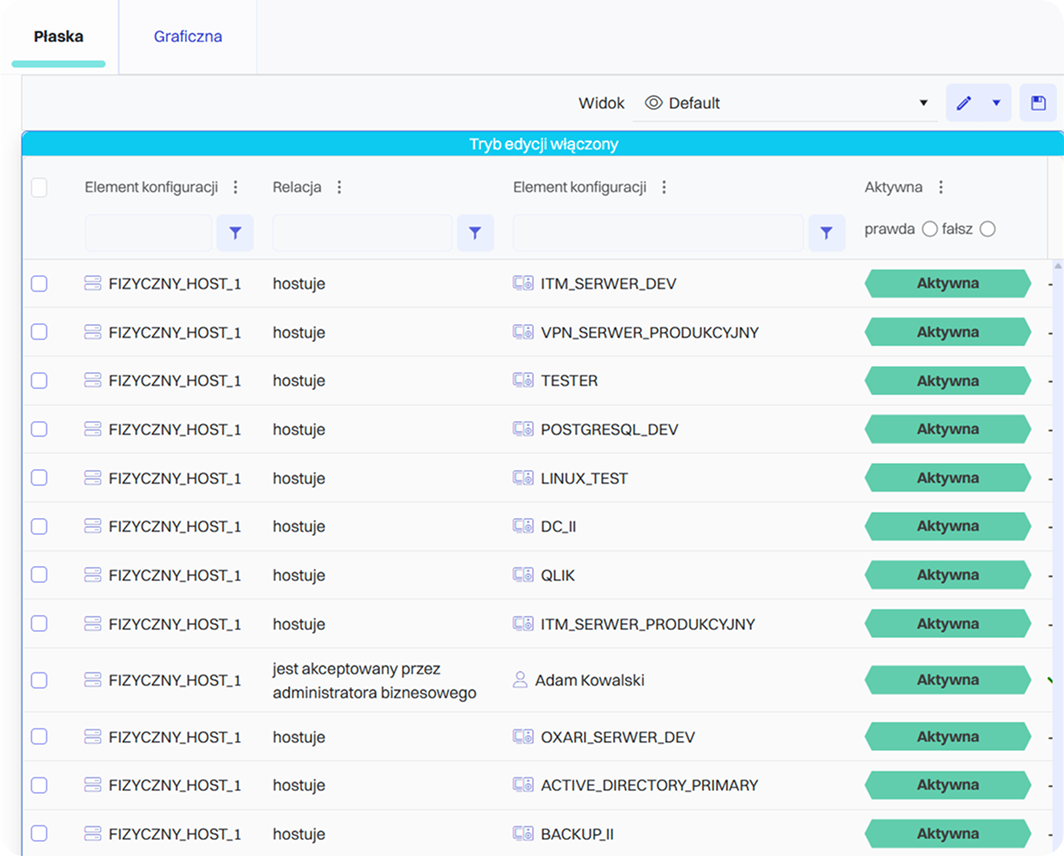Select the Płaska tab
Image resolution: width=1064 pixels, height=856 pixels.
[58, 37]
